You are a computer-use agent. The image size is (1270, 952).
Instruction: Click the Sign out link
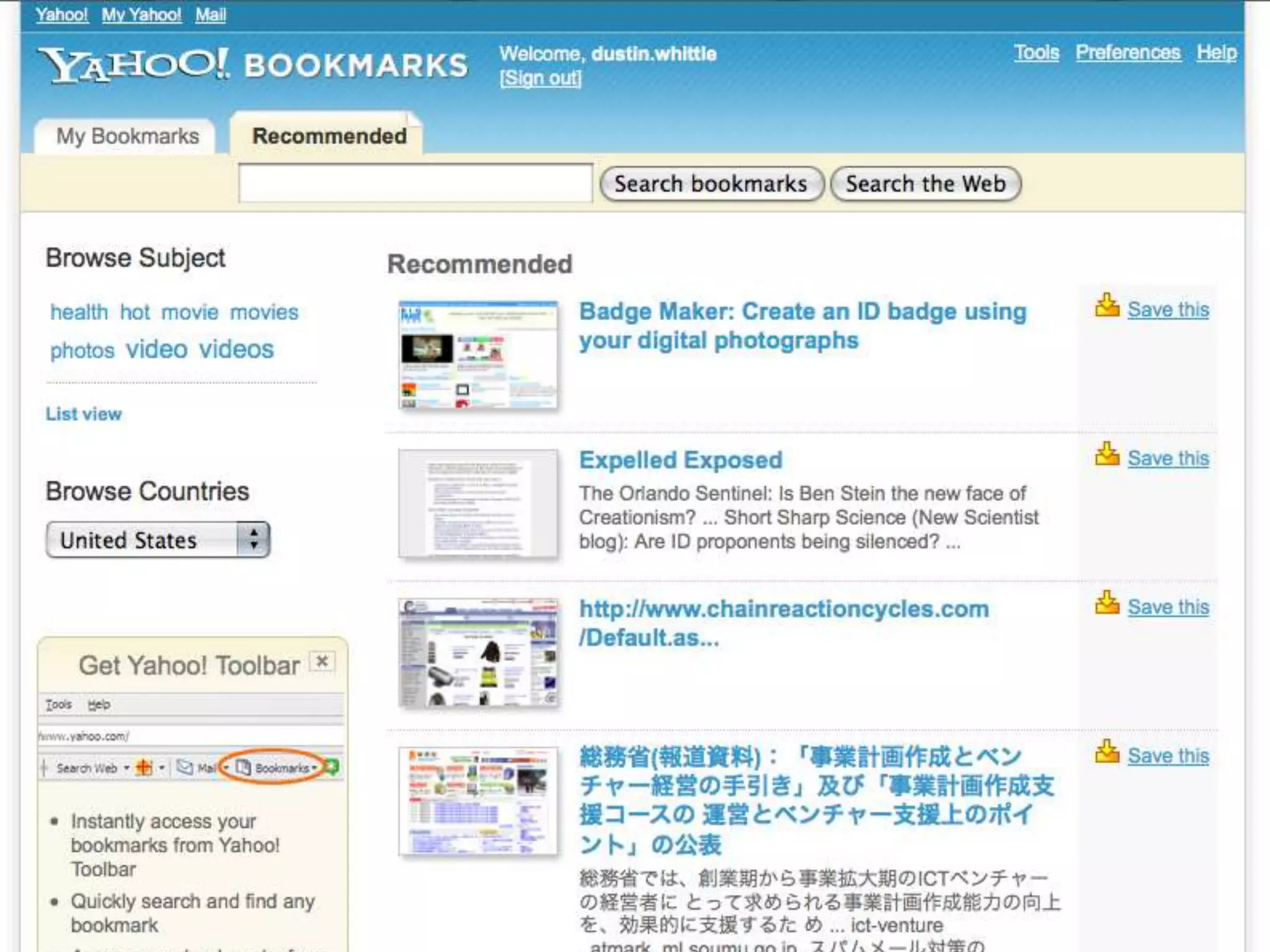point(541,78)
